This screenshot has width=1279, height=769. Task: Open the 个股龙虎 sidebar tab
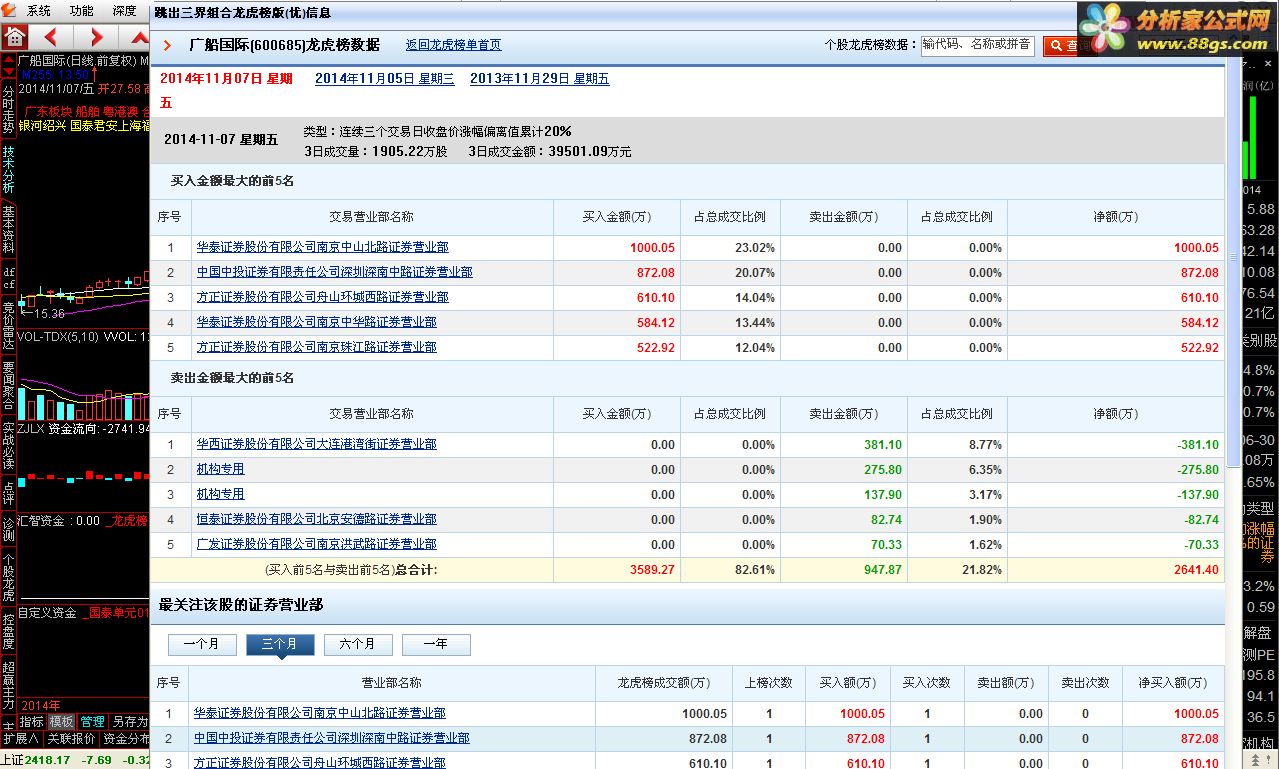pyautogui.click(x=8, y=577)
